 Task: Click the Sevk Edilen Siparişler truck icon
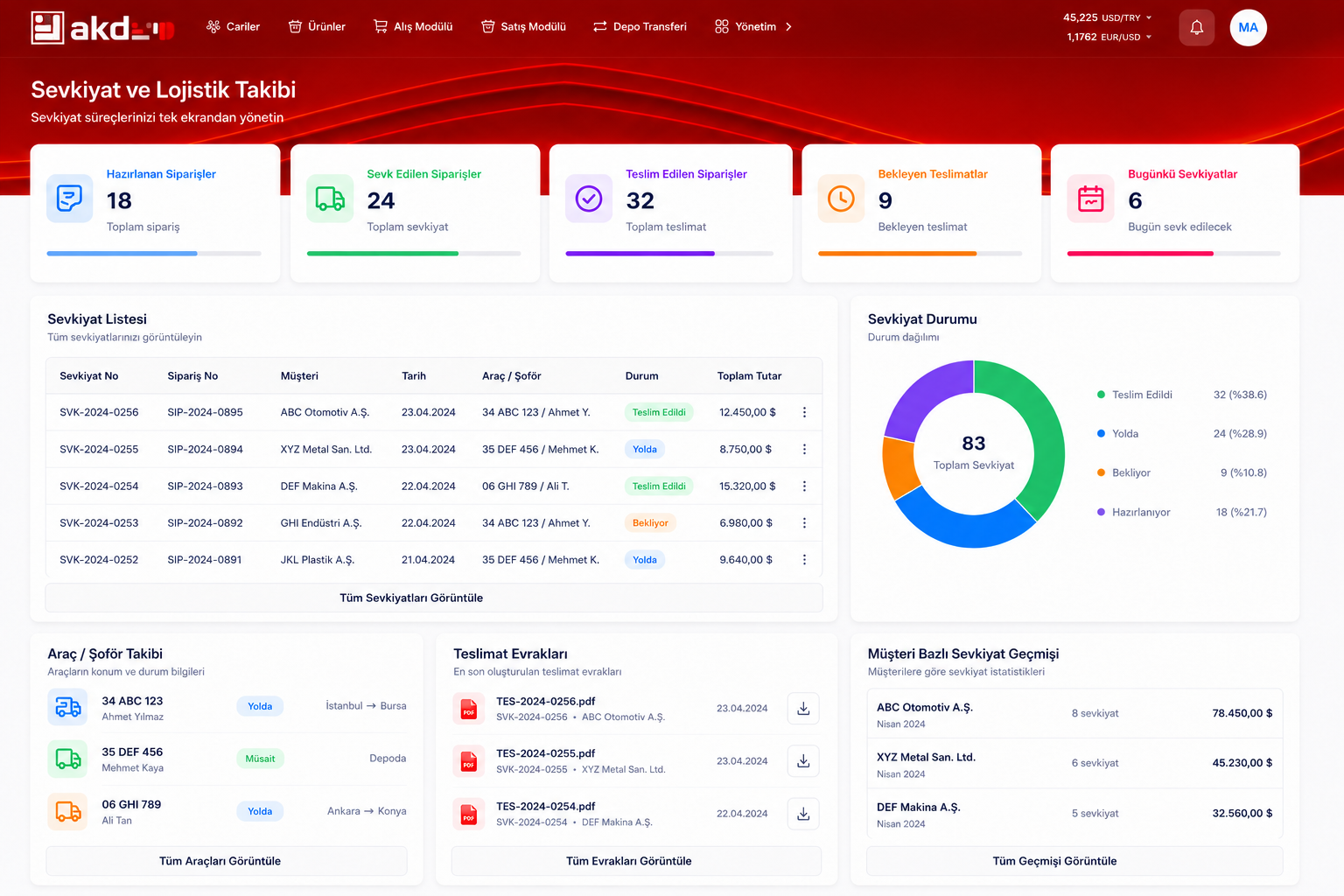coord(330,199)
